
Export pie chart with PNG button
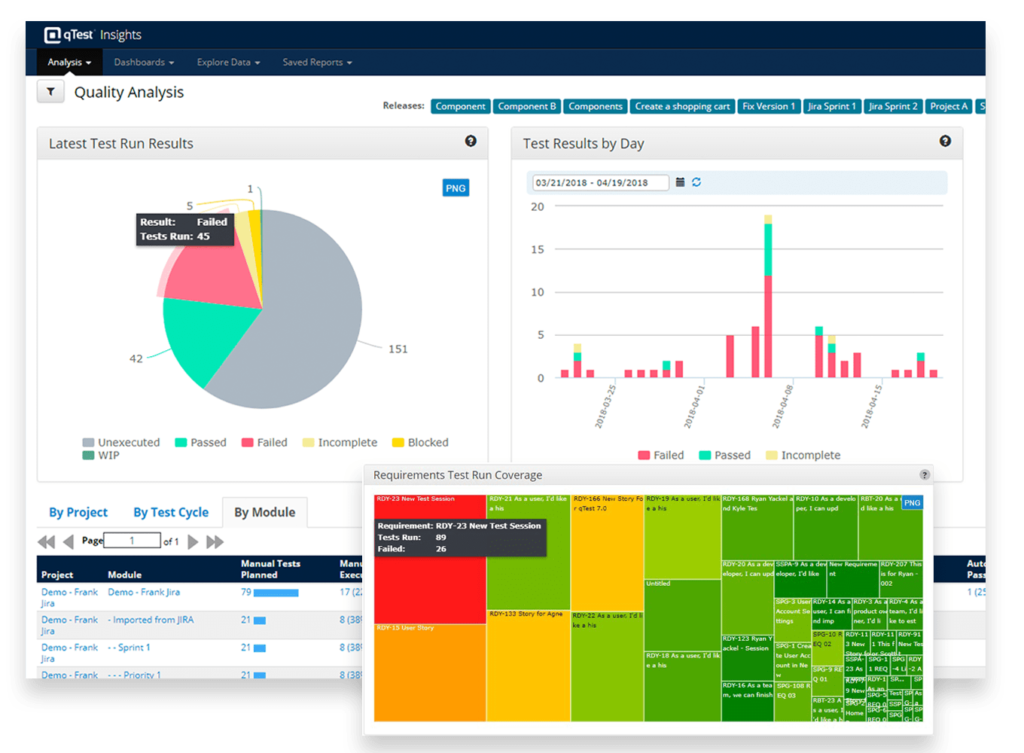(455, 188)
